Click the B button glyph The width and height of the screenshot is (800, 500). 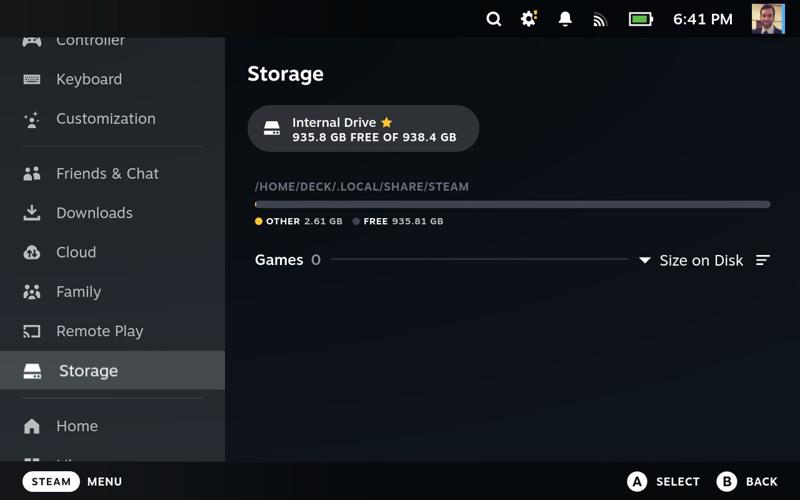727,482
